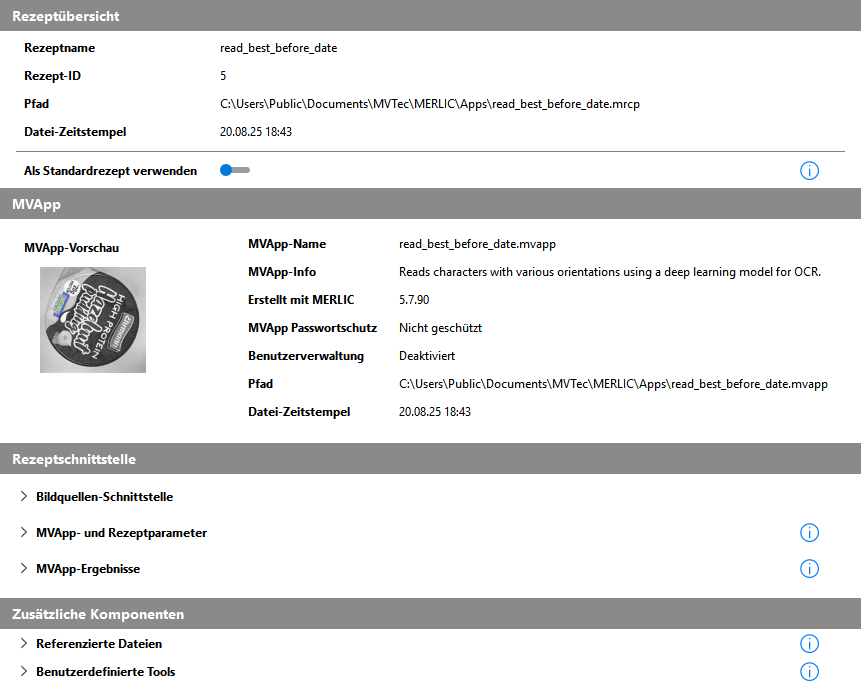This screenshot has height=698, width=861.
Task: Toggle the Als Standardrezept verwenden switch
Action: coord(235,170)
